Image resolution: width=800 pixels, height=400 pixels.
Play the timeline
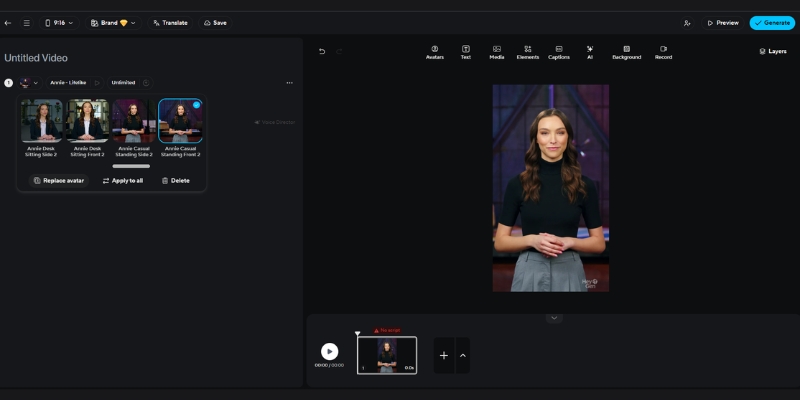pyautogui.click(x=330, y=352)
